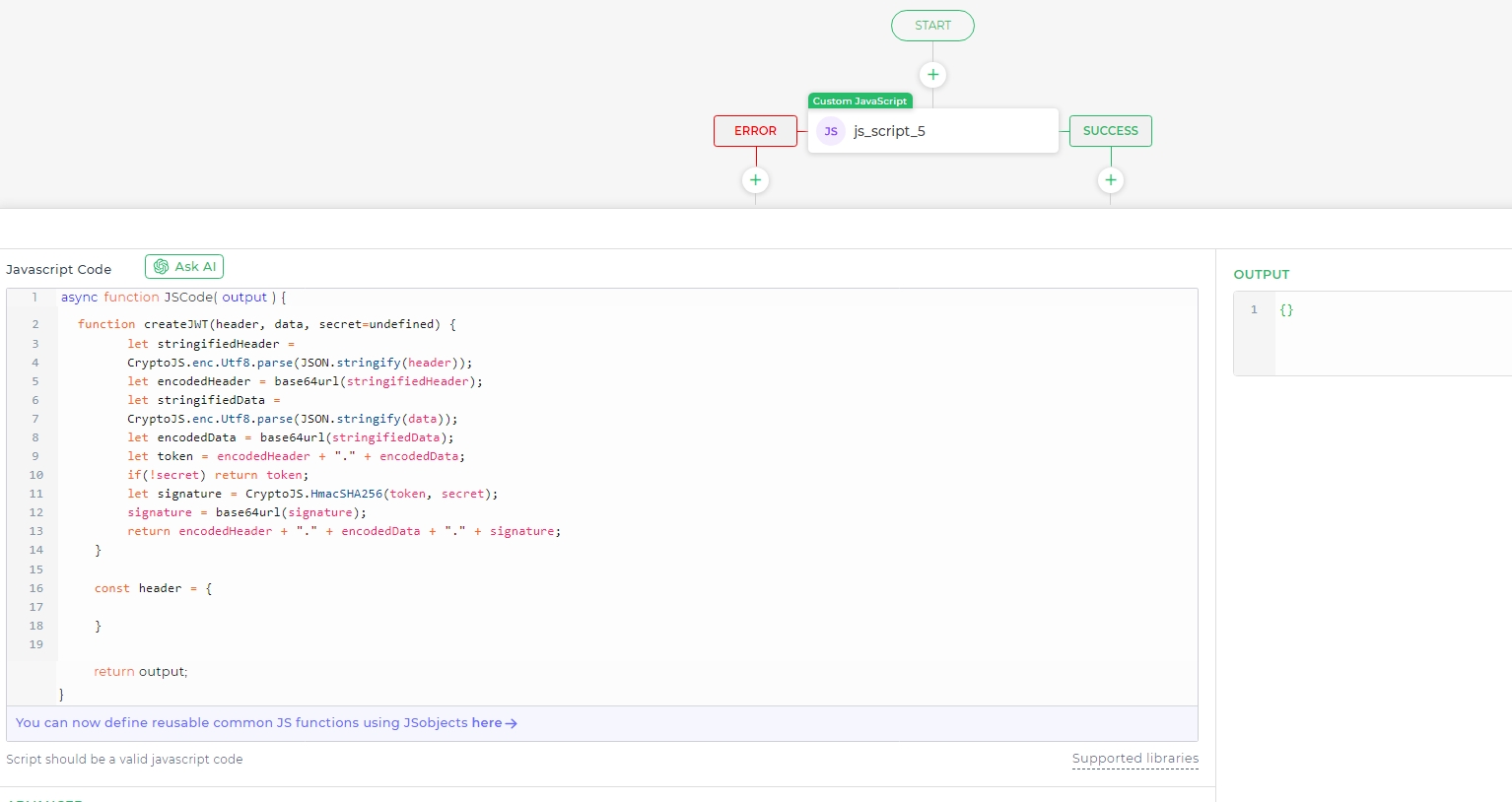Click the 'async function JSCode( output )' line
Screen dimensions: 1512x802
tap(173, 298)
